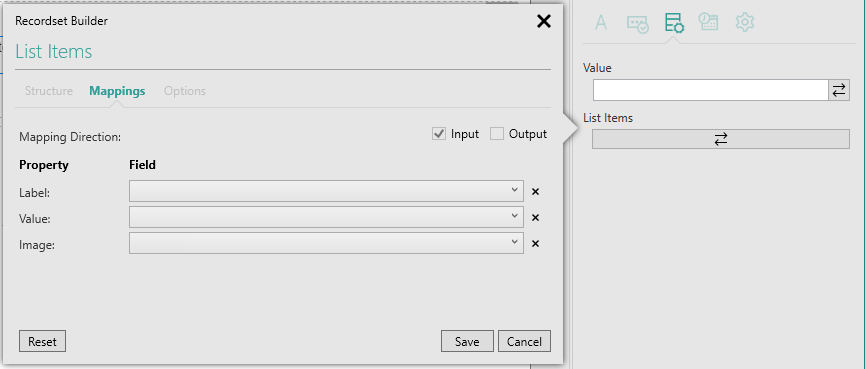Click the Reset button
The height and width of the screenshot is (369, 865).
pyautogui.click(x=42, y=341)
